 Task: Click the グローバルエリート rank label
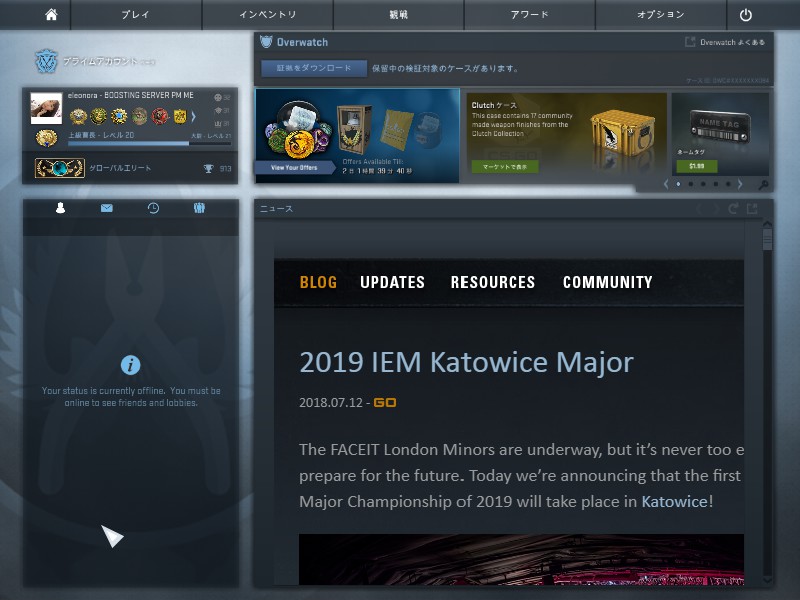(x=120, y=168)
